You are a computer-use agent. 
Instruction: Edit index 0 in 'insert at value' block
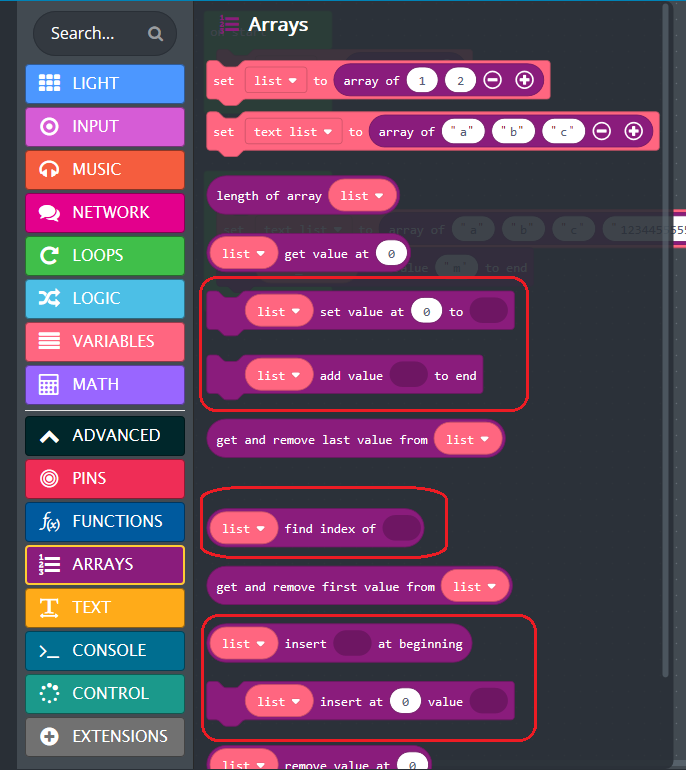[406, 702]
